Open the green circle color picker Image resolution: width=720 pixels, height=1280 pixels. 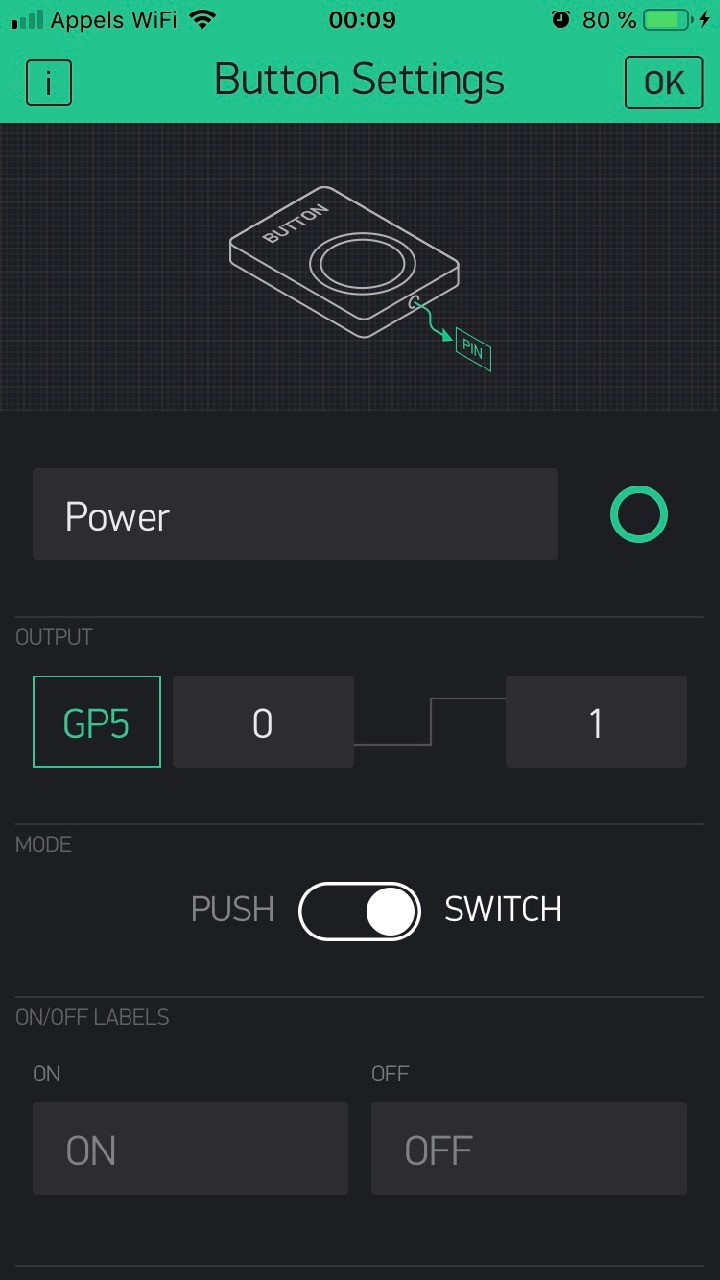pos(638,514)
